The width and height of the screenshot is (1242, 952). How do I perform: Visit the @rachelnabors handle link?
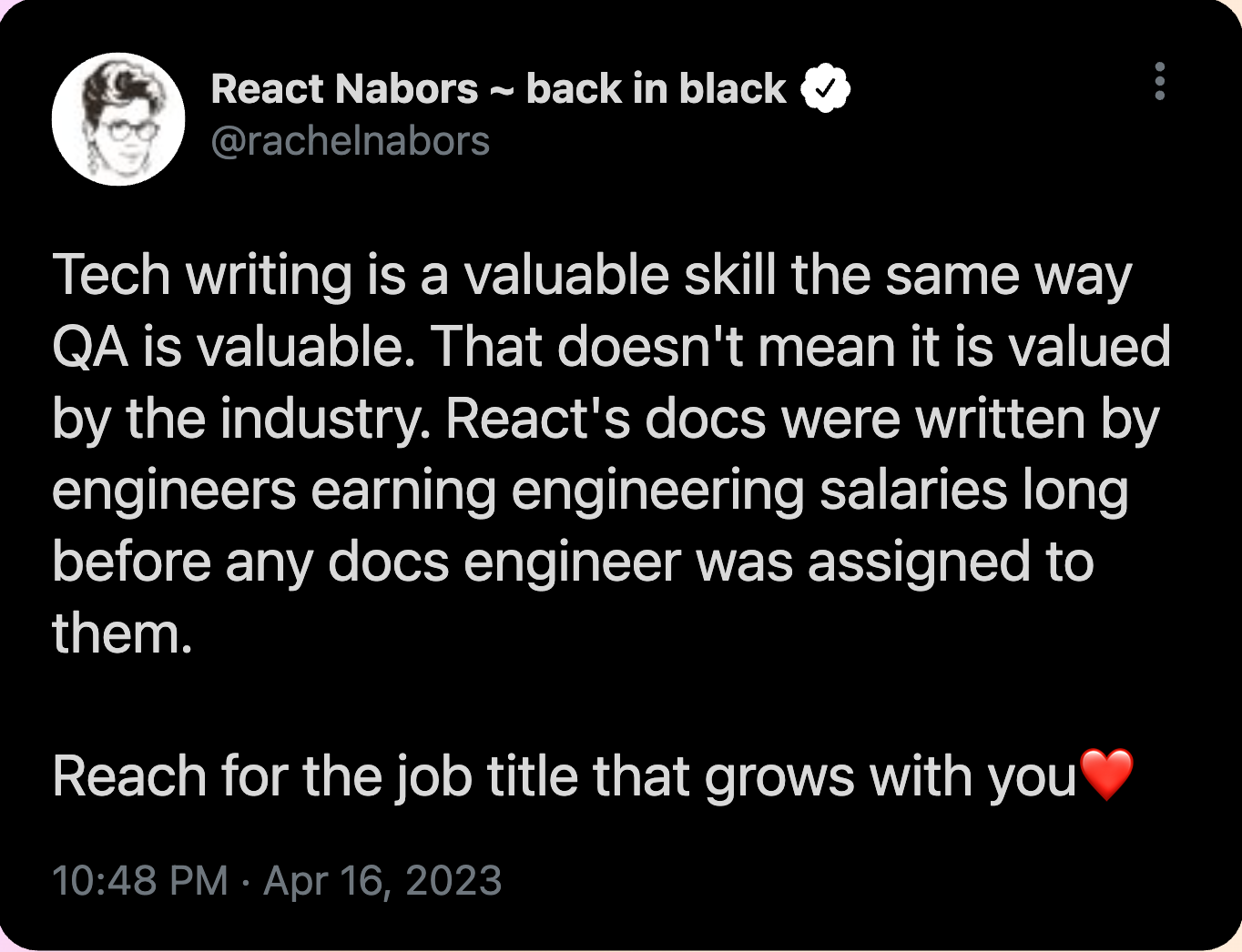click(x=351, y=141)
